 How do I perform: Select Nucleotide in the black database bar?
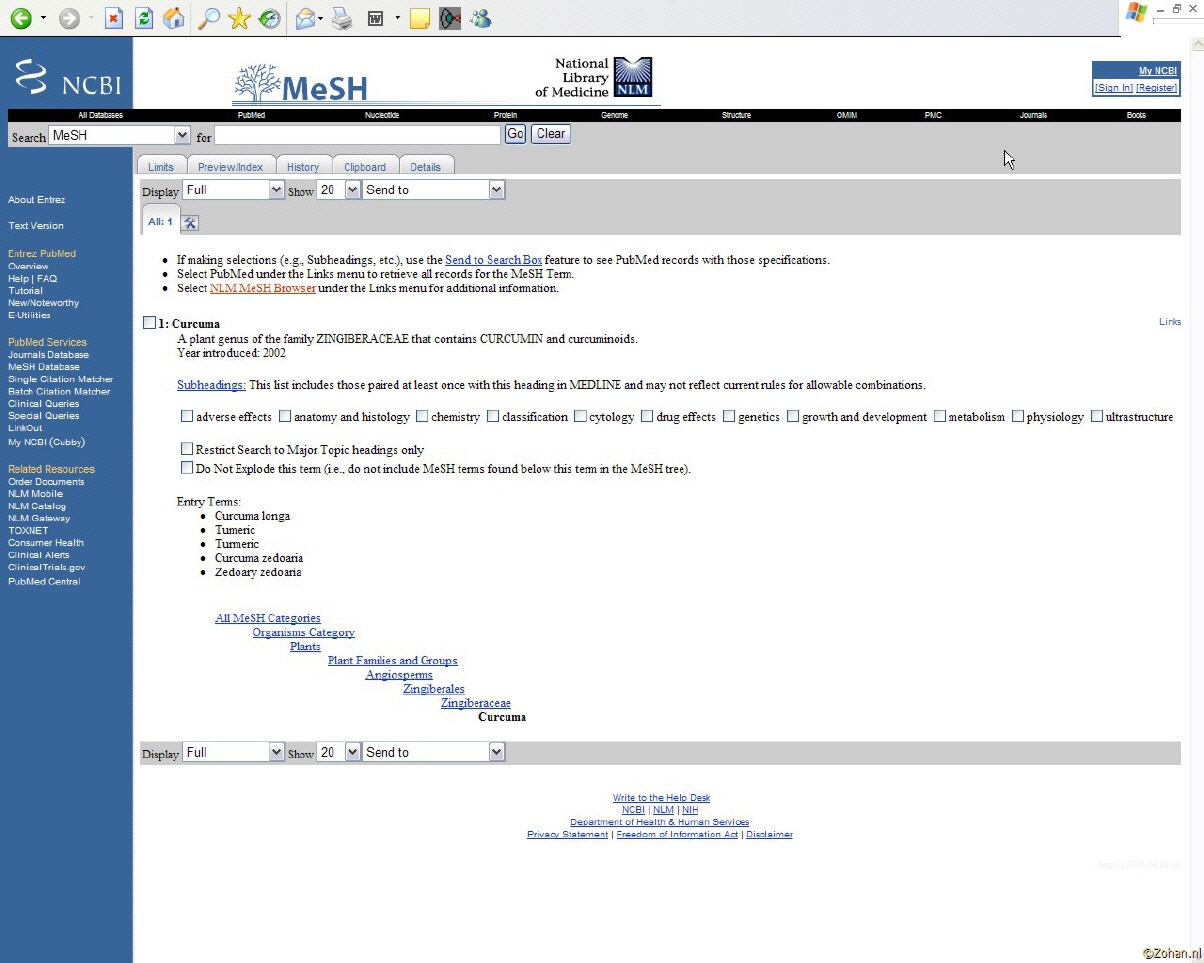(382, 115)
